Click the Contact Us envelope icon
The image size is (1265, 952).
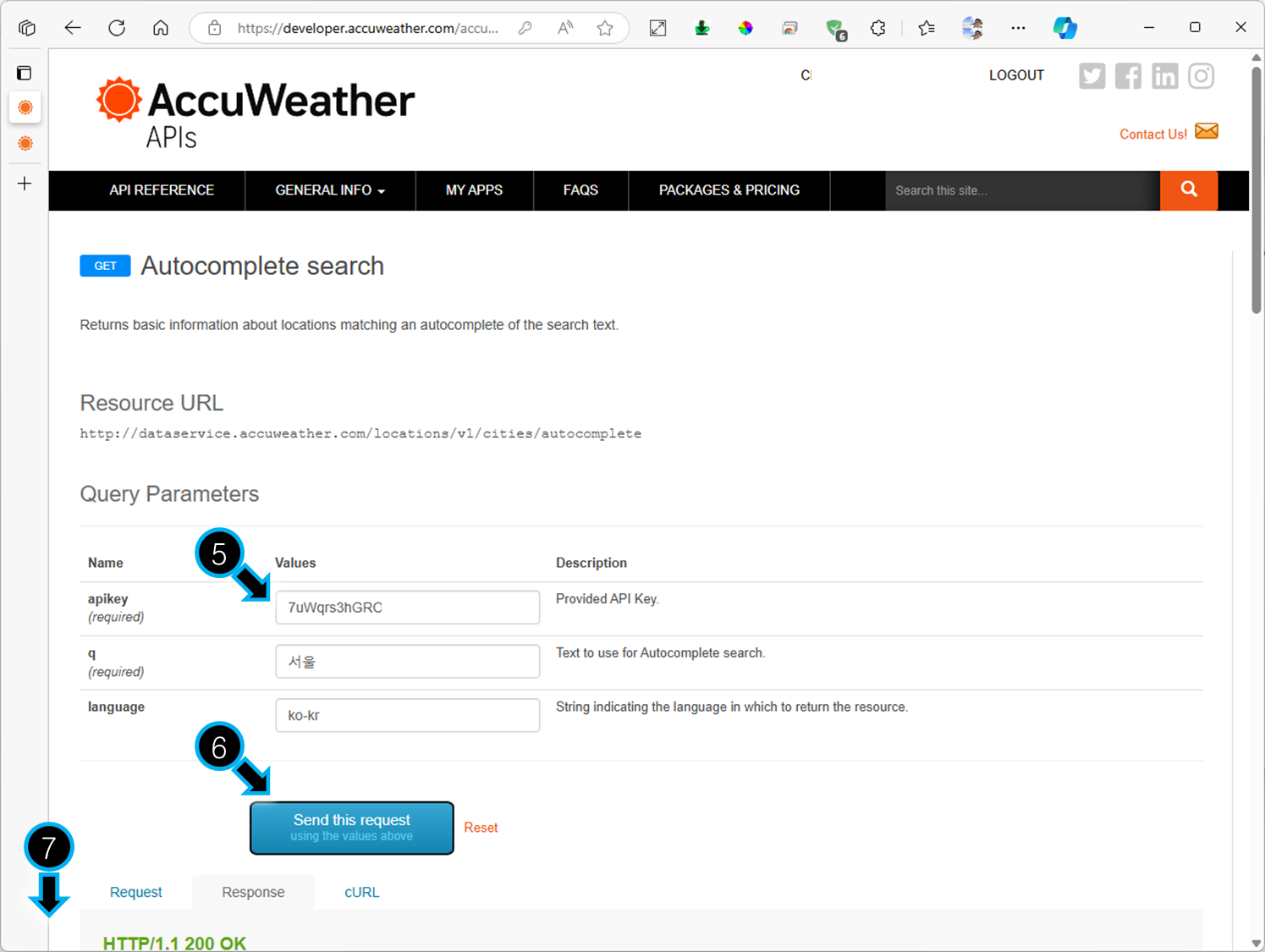1207,131
